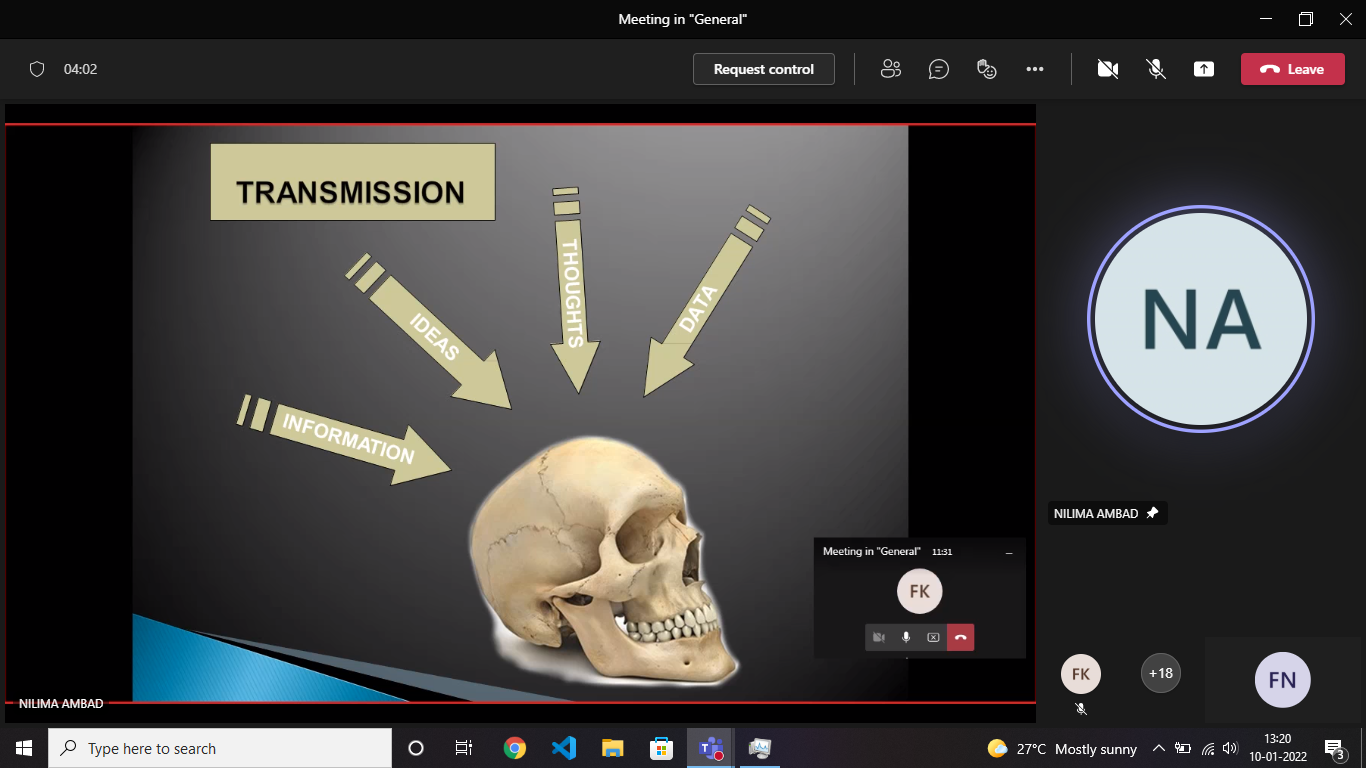Open Microsoft Store from the taskbar
Image resolution: width=1366 pixels, height=768 pixels.
661,748
